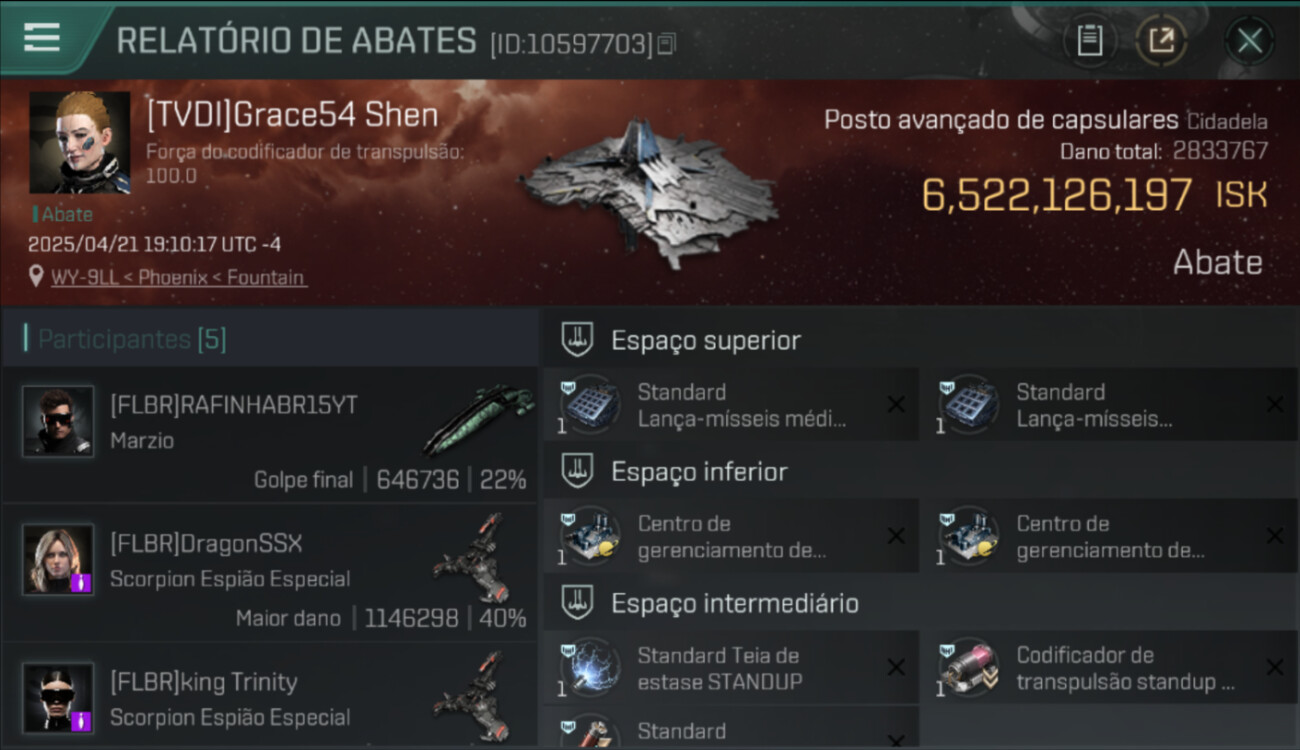This screenshot has height=750, width=1300.
Task: Collapse the Espaço intermediário section
Action: tap(577, 603)
